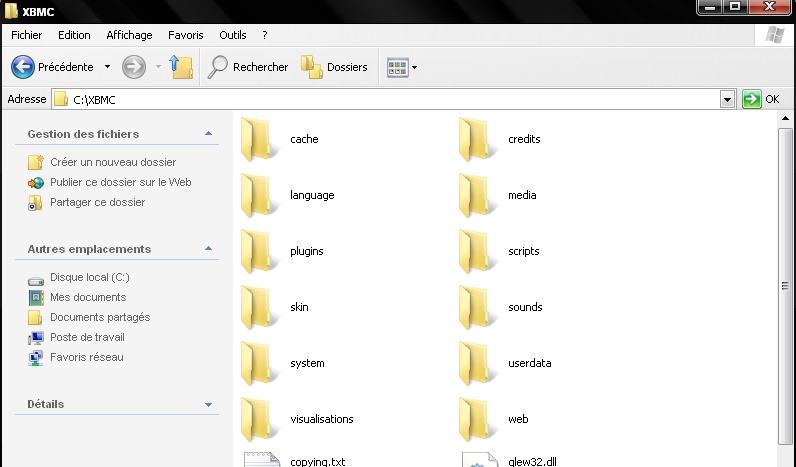Open Disque local (C:) link
The image size is (796, 467).
coord(89,277)
